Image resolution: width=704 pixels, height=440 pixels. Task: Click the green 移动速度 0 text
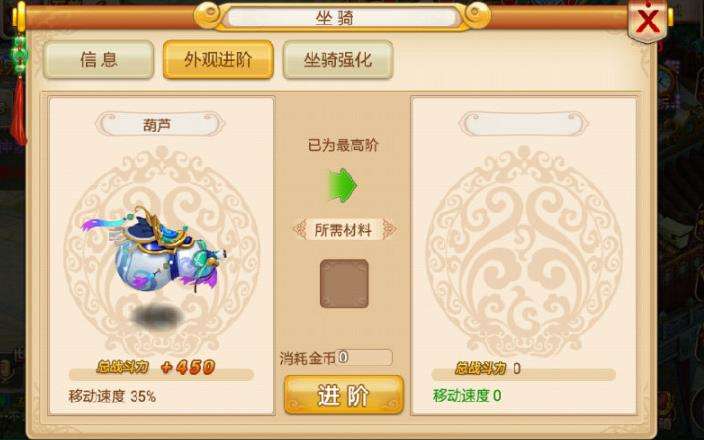click(467, 396)
